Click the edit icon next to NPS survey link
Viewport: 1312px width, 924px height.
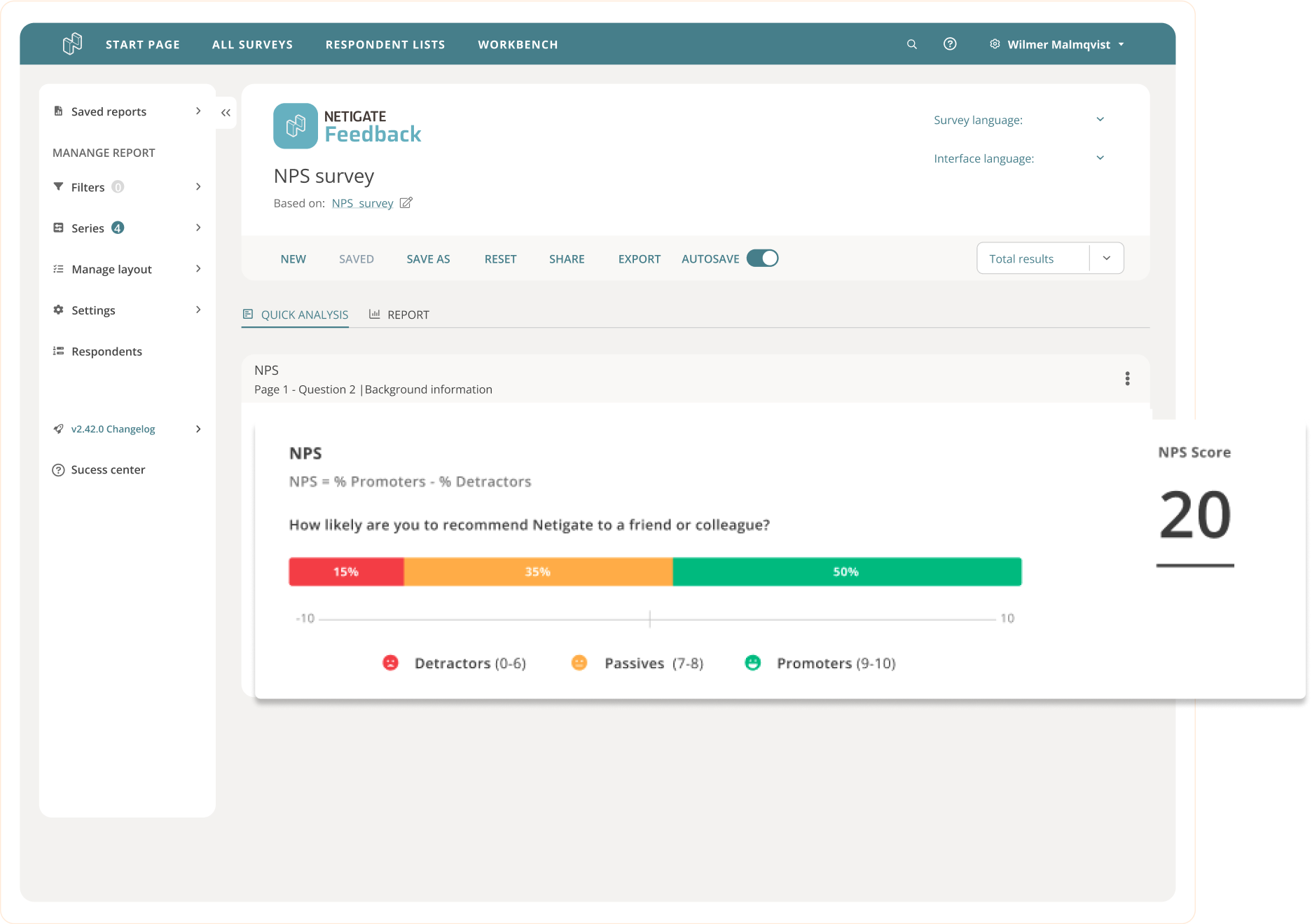coord(406,203)
